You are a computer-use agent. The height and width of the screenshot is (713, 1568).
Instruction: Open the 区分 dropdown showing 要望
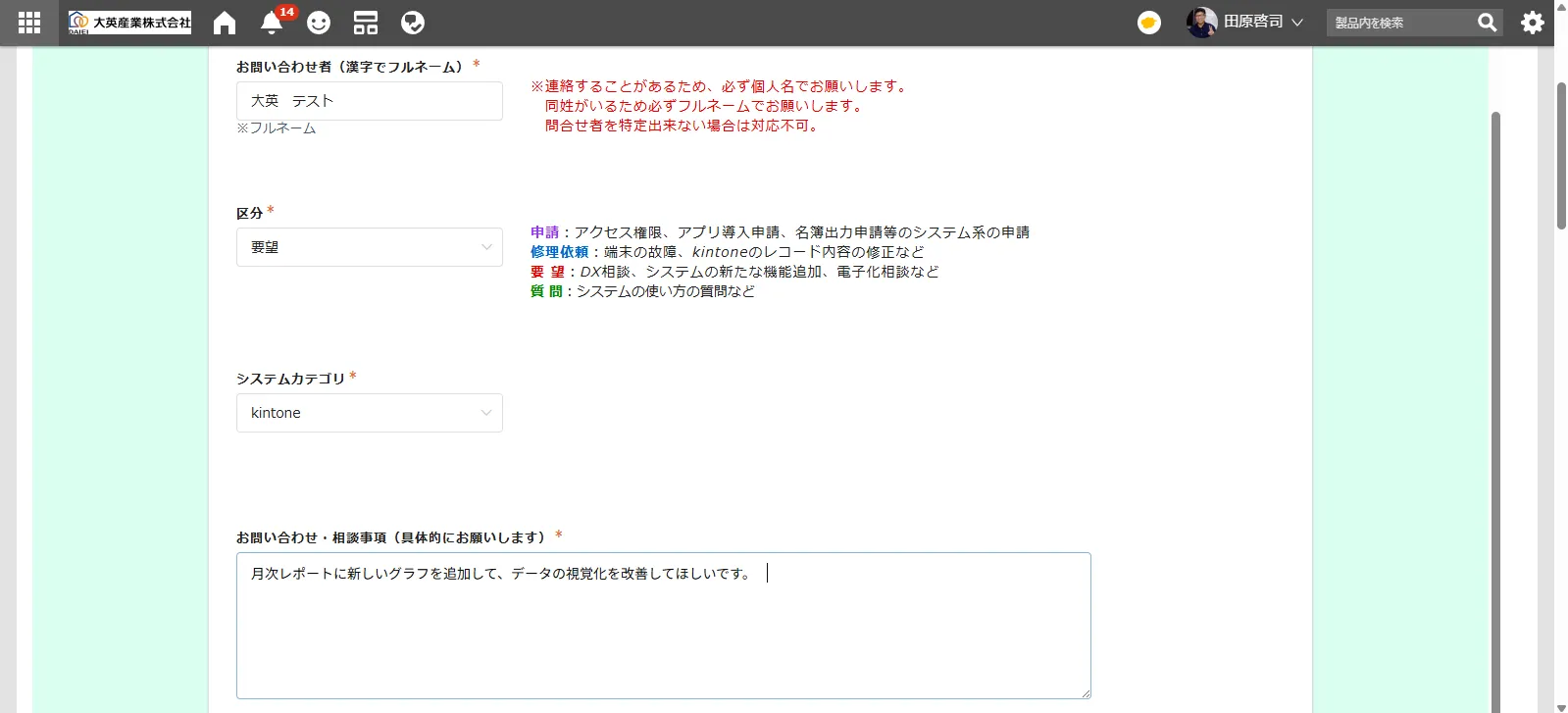click(369, 247)
